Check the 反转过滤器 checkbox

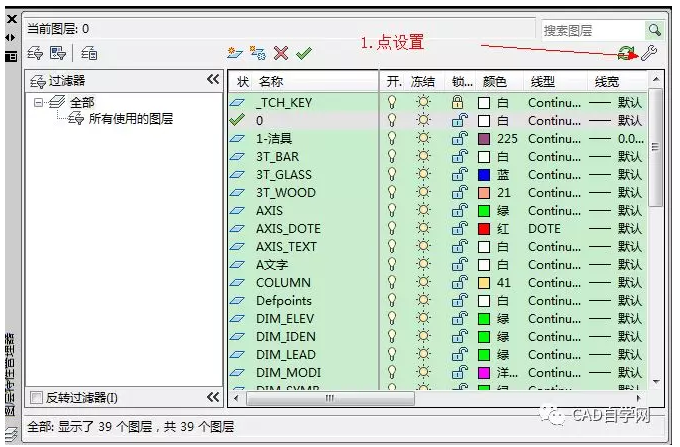(37, 397)
